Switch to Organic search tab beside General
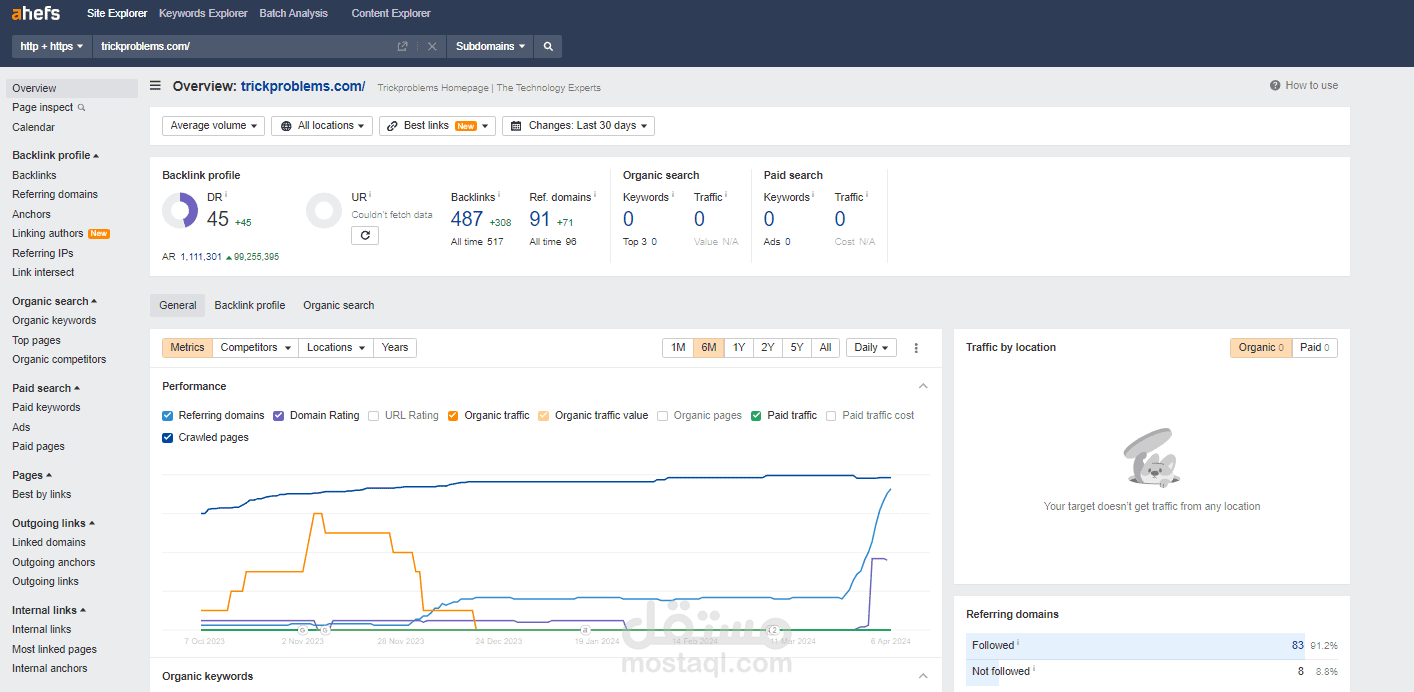 tap(339, 305)
